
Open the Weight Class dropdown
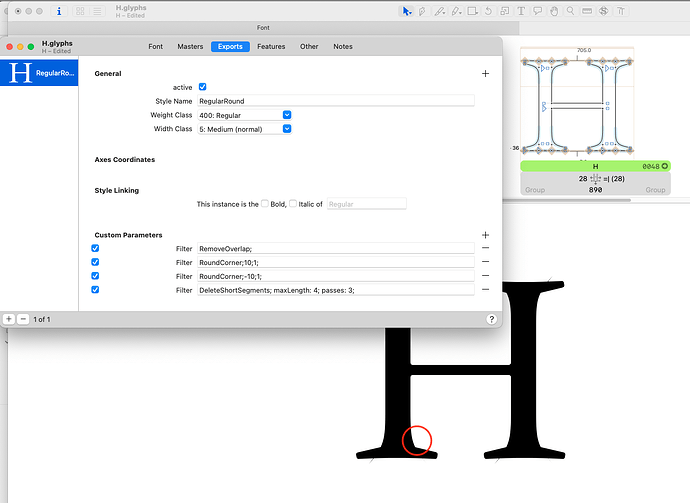coord(287,115)
